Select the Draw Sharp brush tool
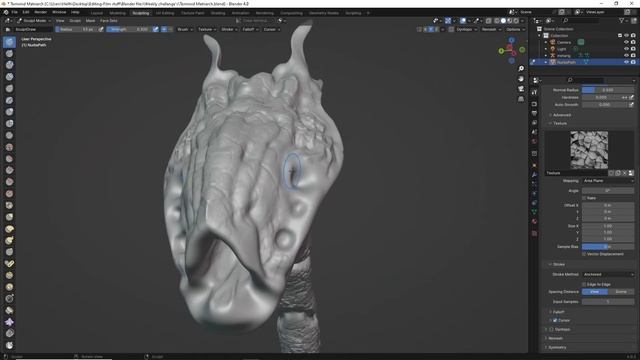Image resolution: width=640 pixels, height=360 pixels. tap(9, 53)
